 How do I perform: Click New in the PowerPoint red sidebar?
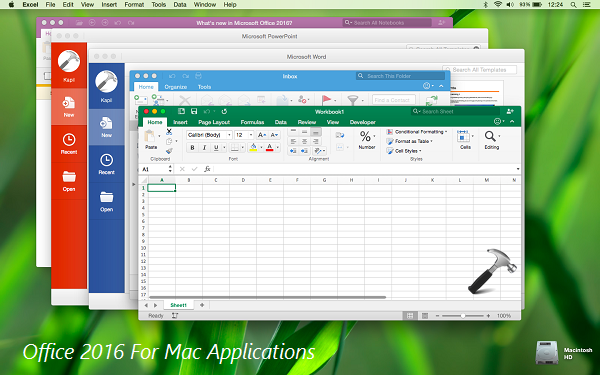tap(69, 107)
